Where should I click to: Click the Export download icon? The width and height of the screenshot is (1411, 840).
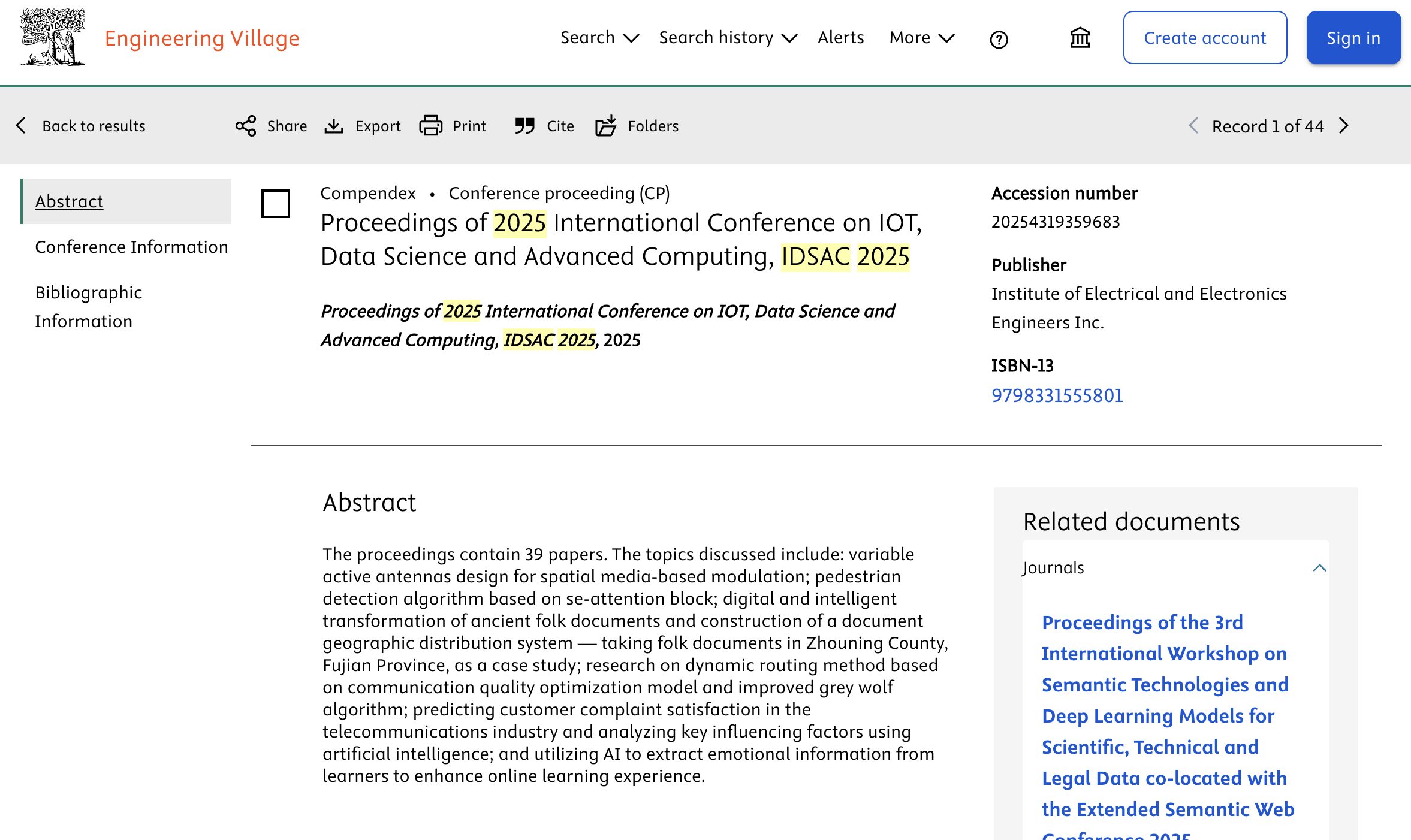coord(334,126)
